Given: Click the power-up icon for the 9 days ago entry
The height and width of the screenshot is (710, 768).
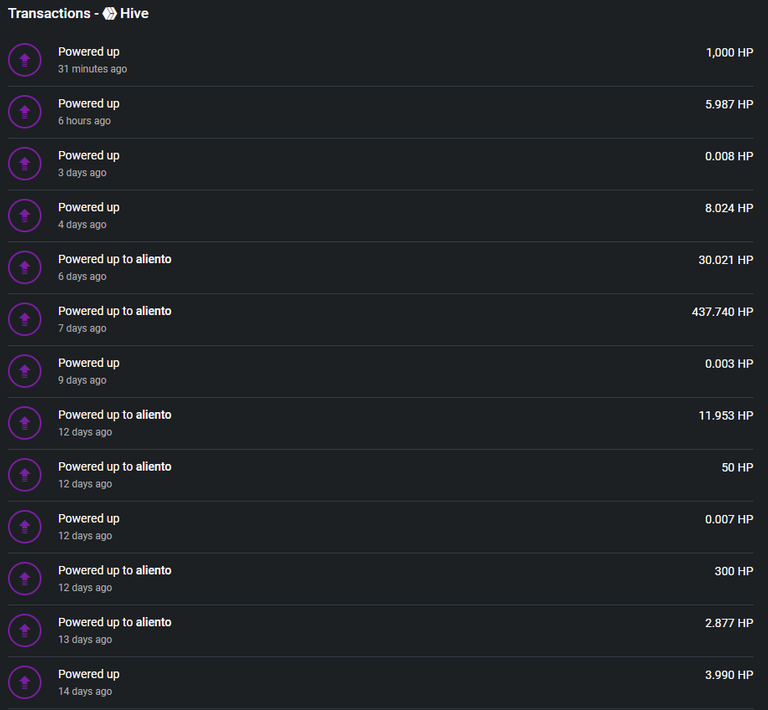Looking at the screenshot, I should point(24,372).
